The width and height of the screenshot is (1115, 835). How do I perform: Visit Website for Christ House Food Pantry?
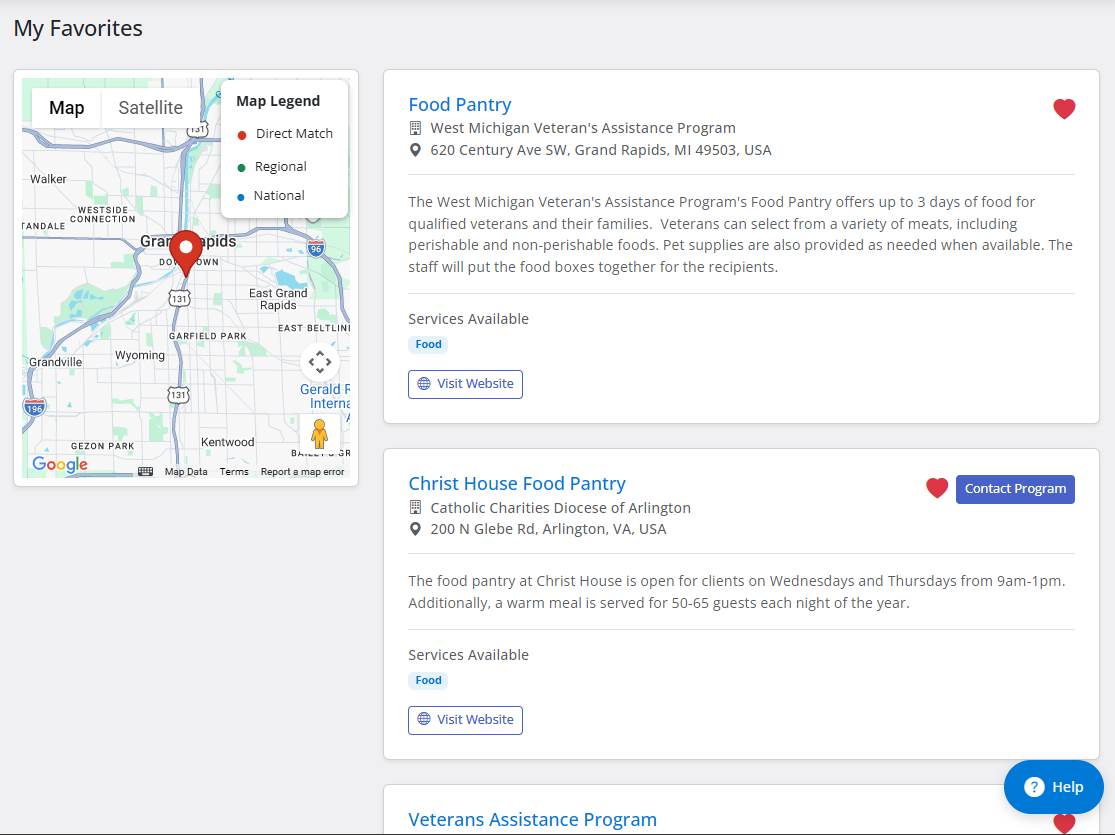pyautogui.click(x=465, y=720)
